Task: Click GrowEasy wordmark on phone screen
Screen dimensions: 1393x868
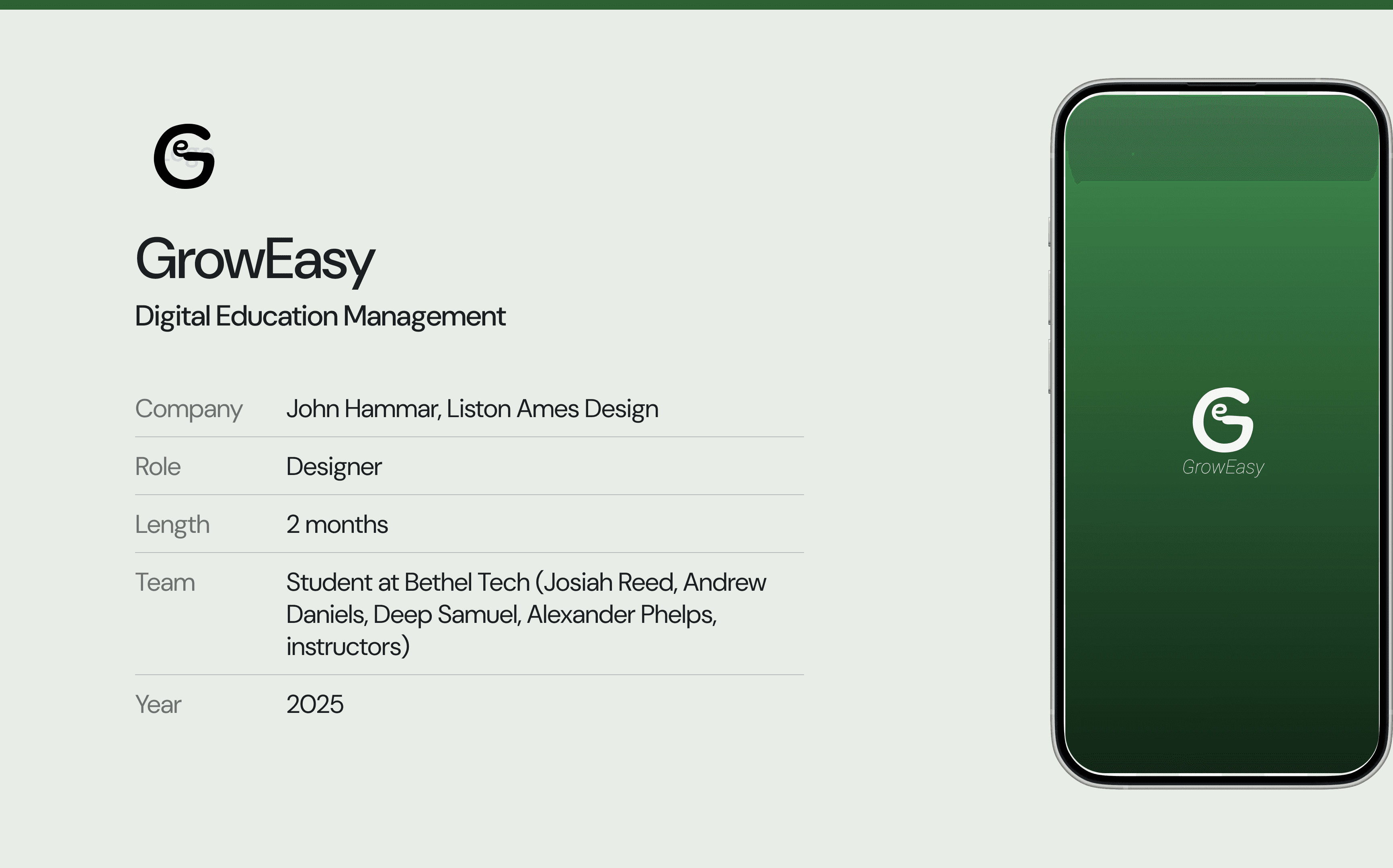Action: [1223, 467]
